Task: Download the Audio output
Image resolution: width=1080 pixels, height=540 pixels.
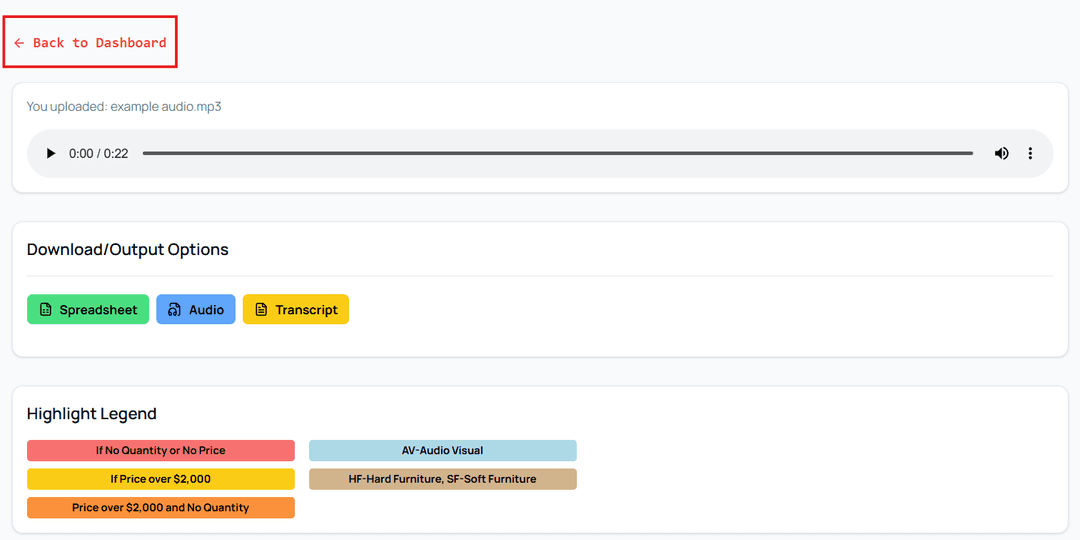Action: coord(196,309)
